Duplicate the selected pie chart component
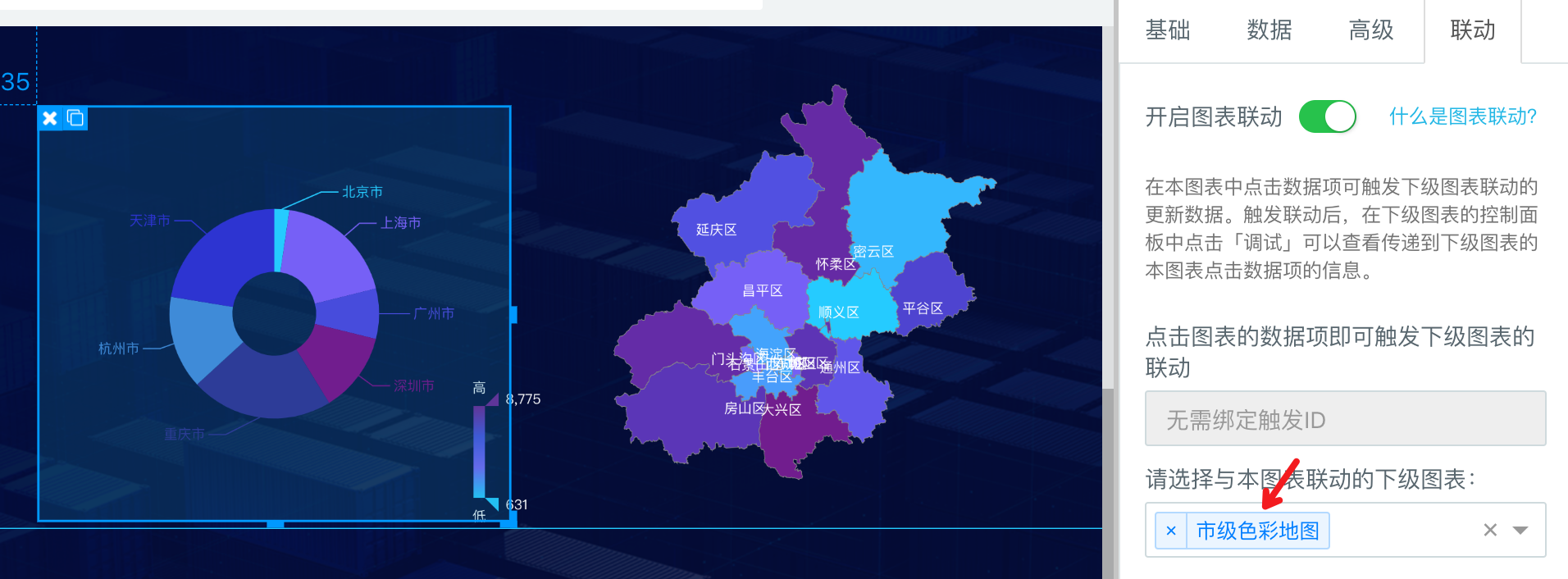This screenshot has width=1568, height=579. (x=75, y=118)
